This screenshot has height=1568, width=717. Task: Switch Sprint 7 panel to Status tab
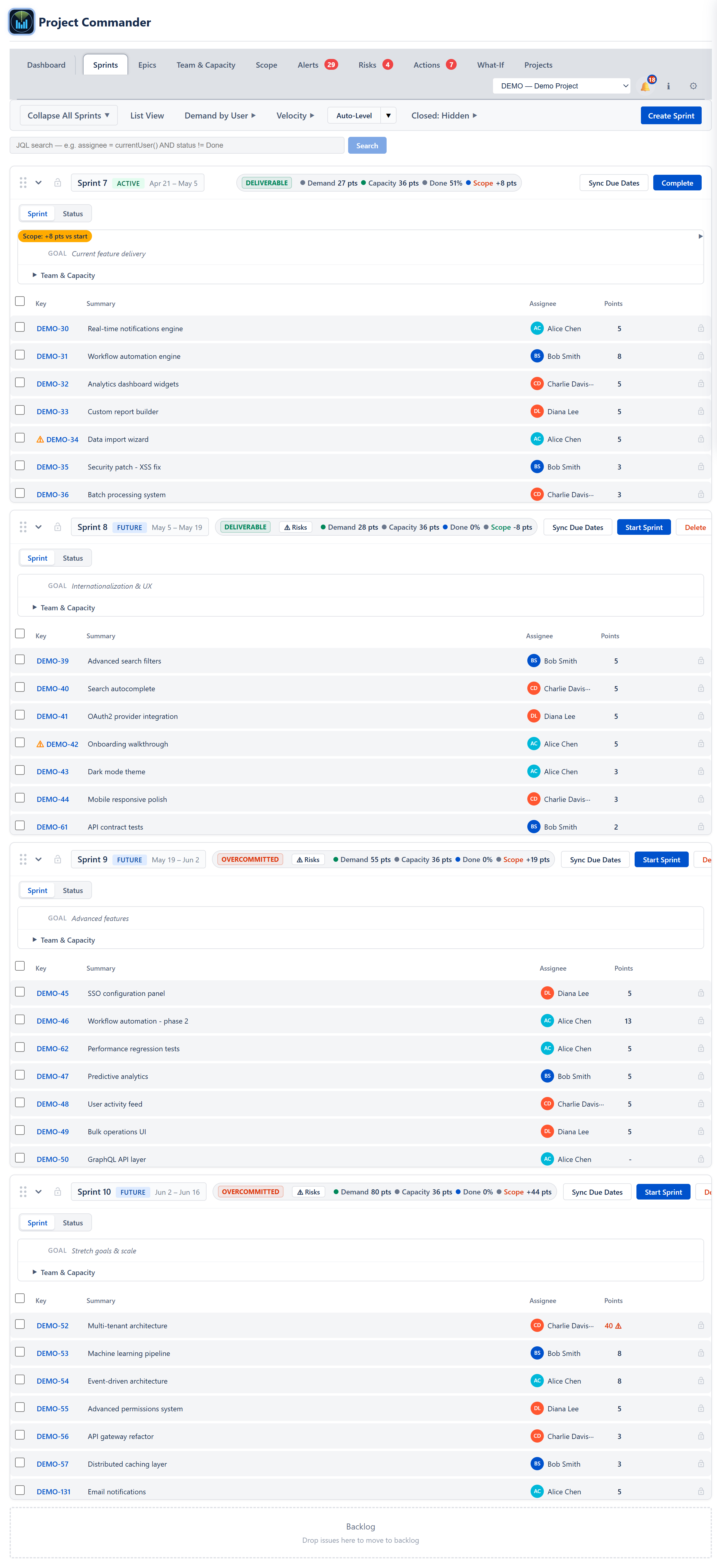[x=73, y=214]
